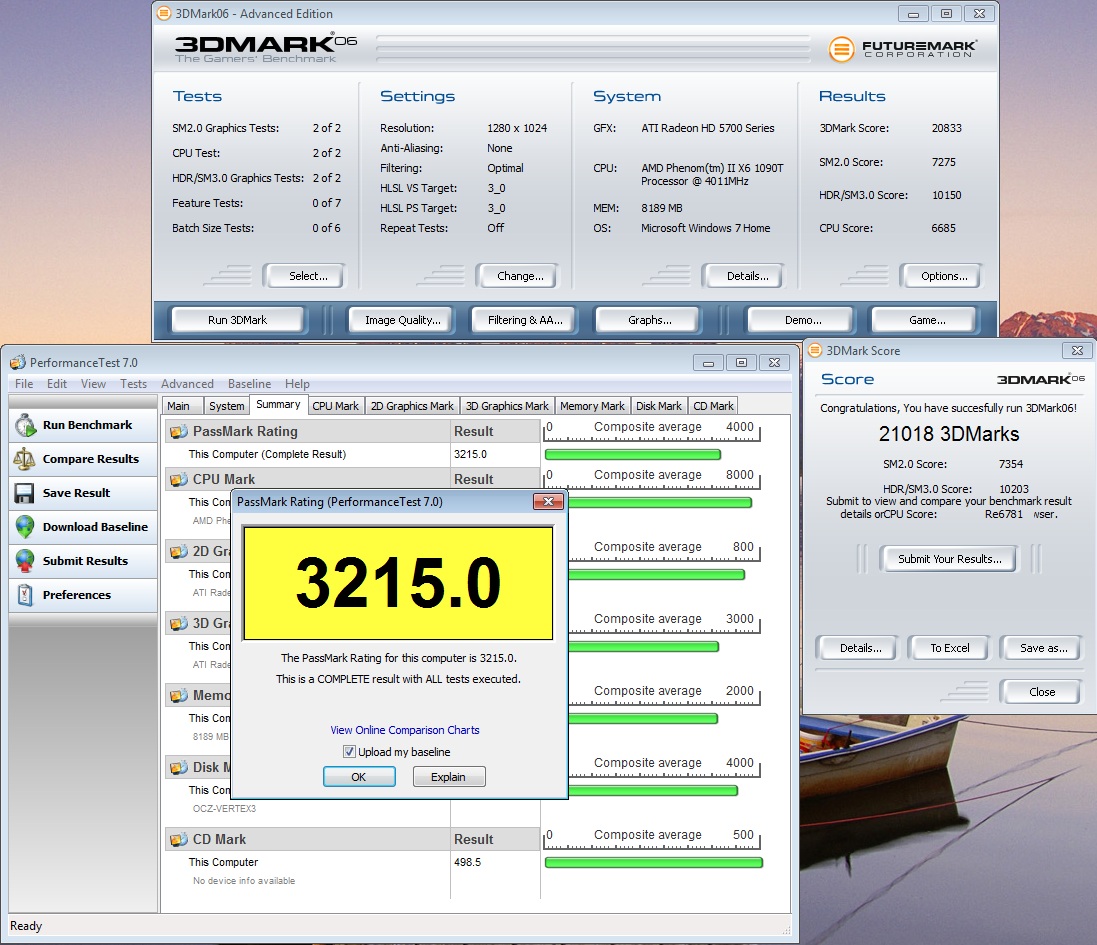Click To Excel in 3DMark Score window

pos(949,648)
